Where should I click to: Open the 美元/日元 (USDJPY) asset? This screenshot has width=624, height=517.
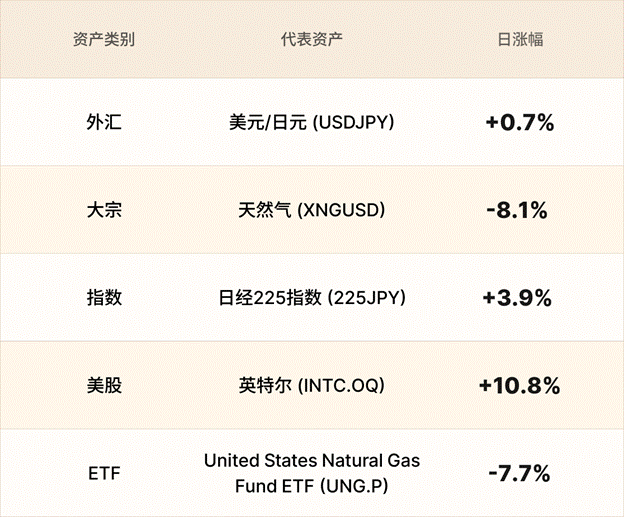tap(312, 123)
